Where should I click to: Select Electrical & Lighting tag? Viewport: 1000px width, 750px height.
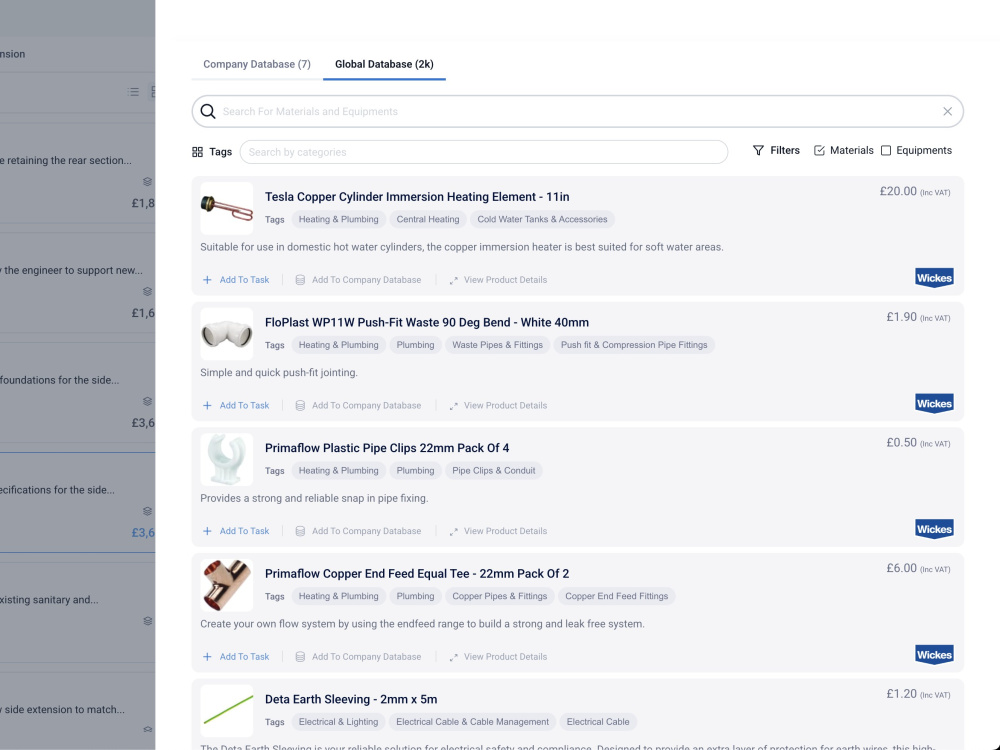338,722
